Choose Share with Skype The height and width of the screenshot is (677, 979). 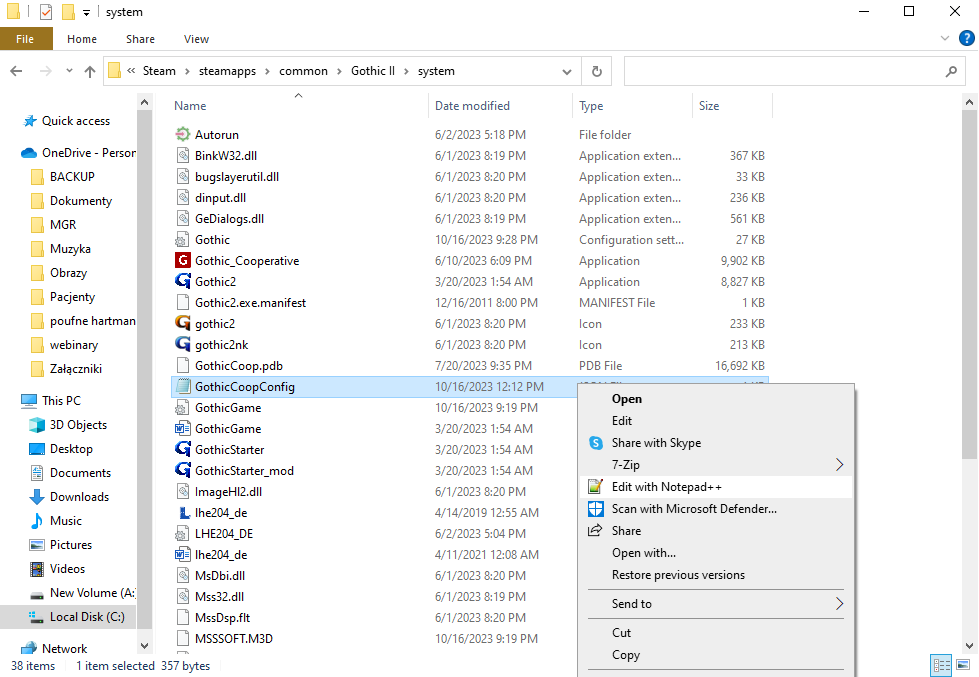coord(716,443)
